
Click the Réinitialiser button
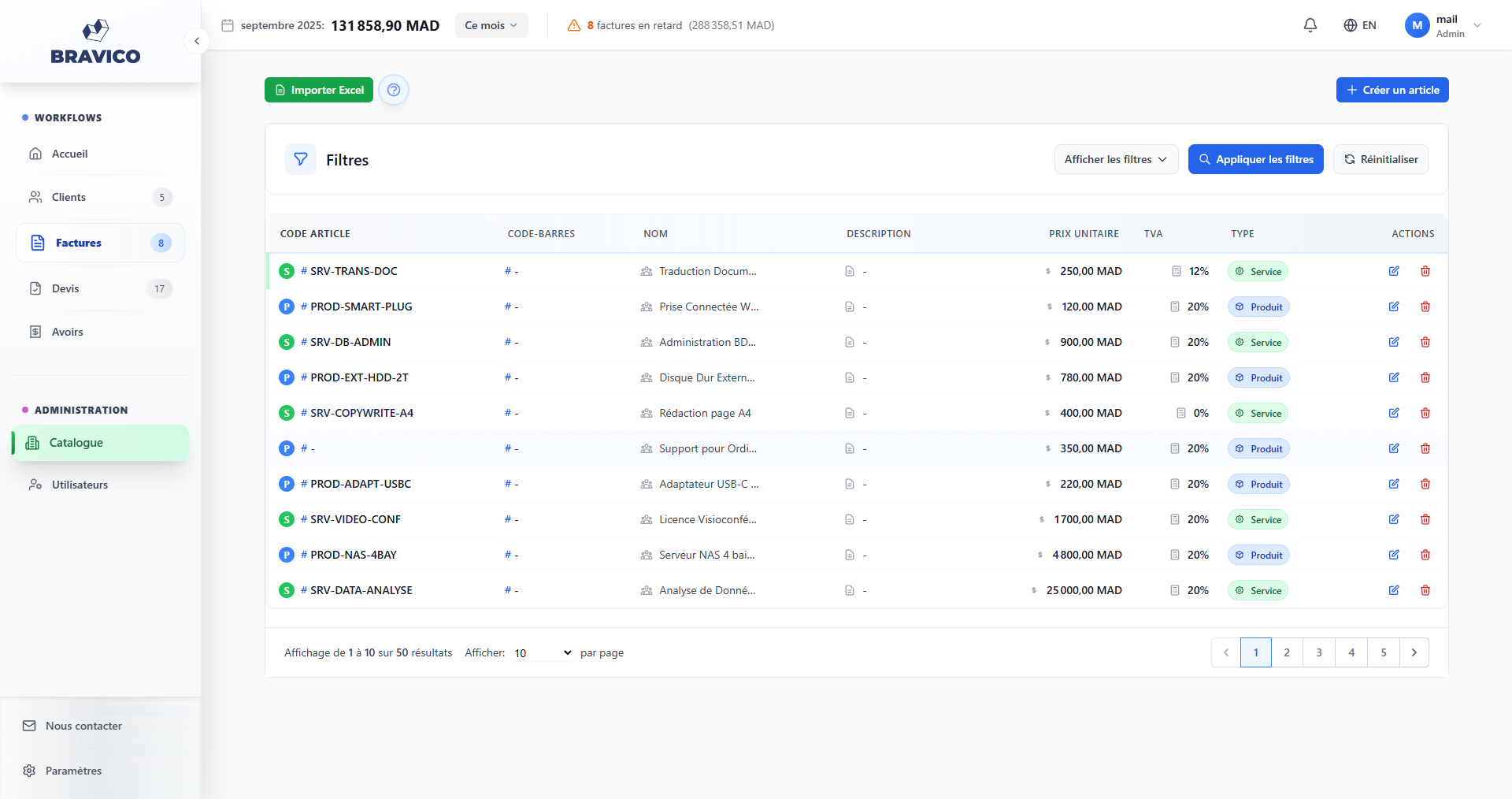pos(1380,159)
